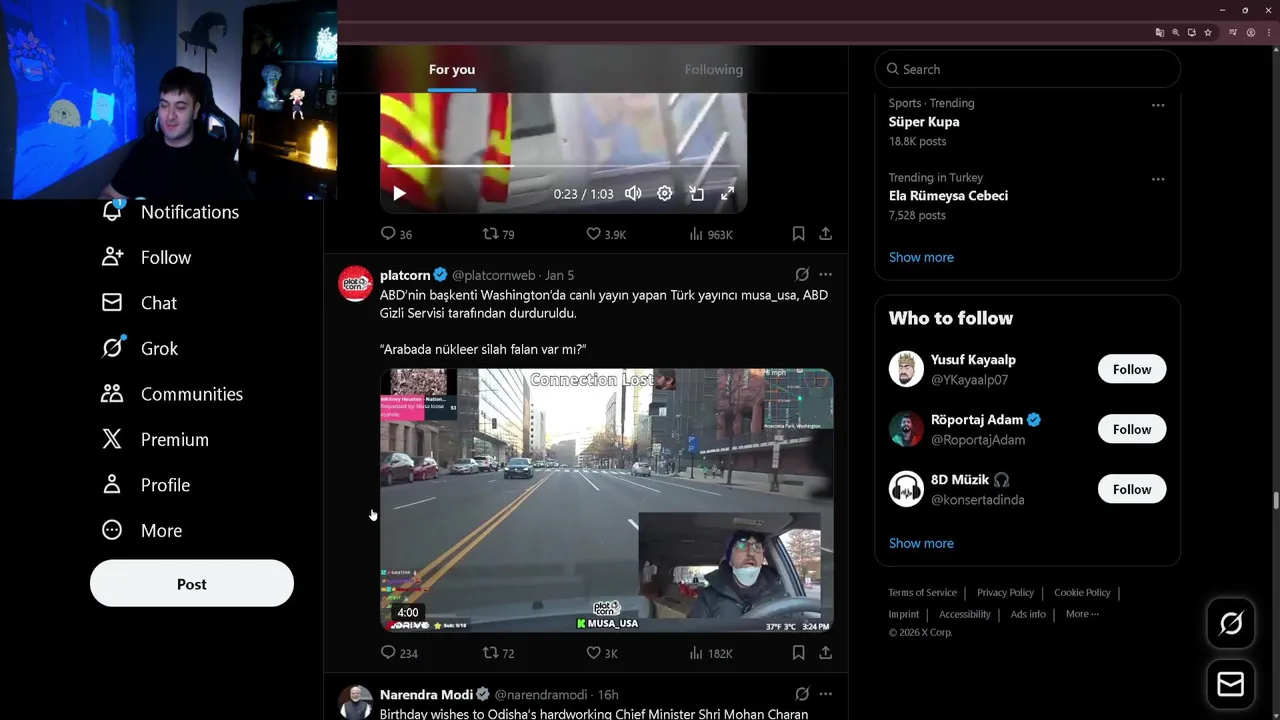Share the top video post

click(825, 234)
